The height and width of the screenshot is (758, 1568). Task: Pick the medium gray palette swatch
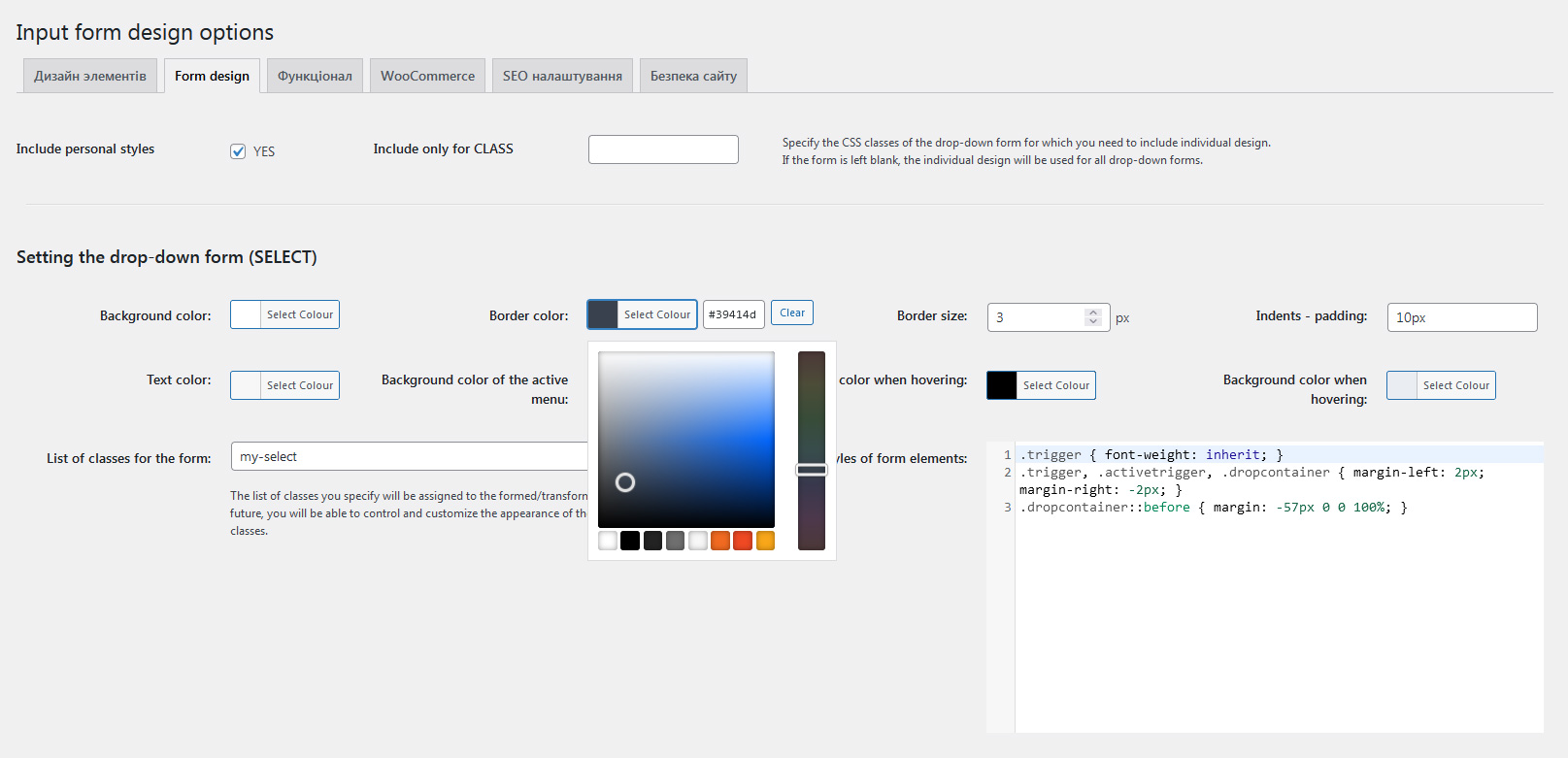(x=675, y=541)
